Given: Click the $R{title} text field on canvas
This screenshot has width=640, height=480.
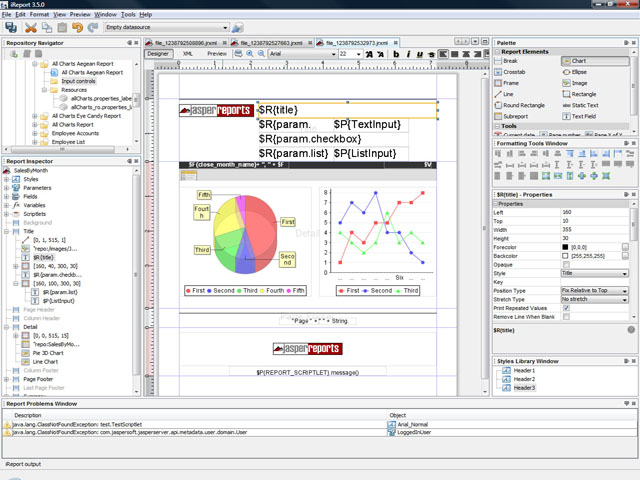Looking at the screenshot, I should click(x=348, y=110).
